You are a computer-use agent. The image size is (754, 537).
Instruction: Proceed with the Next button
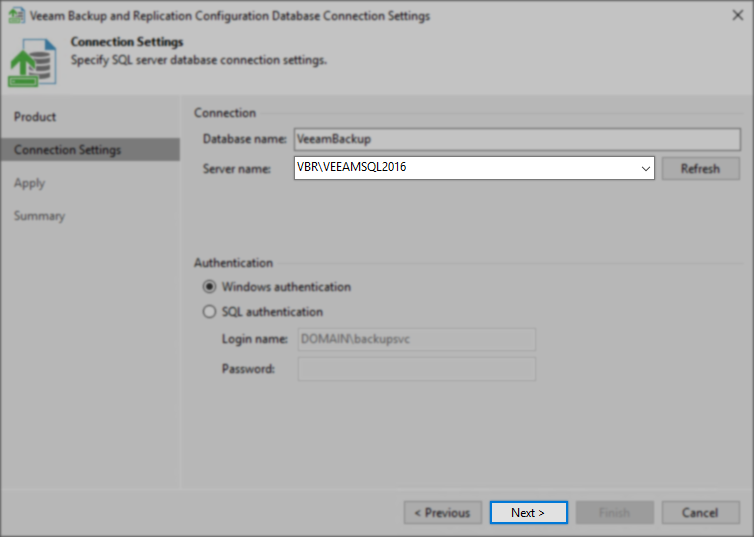528,513
